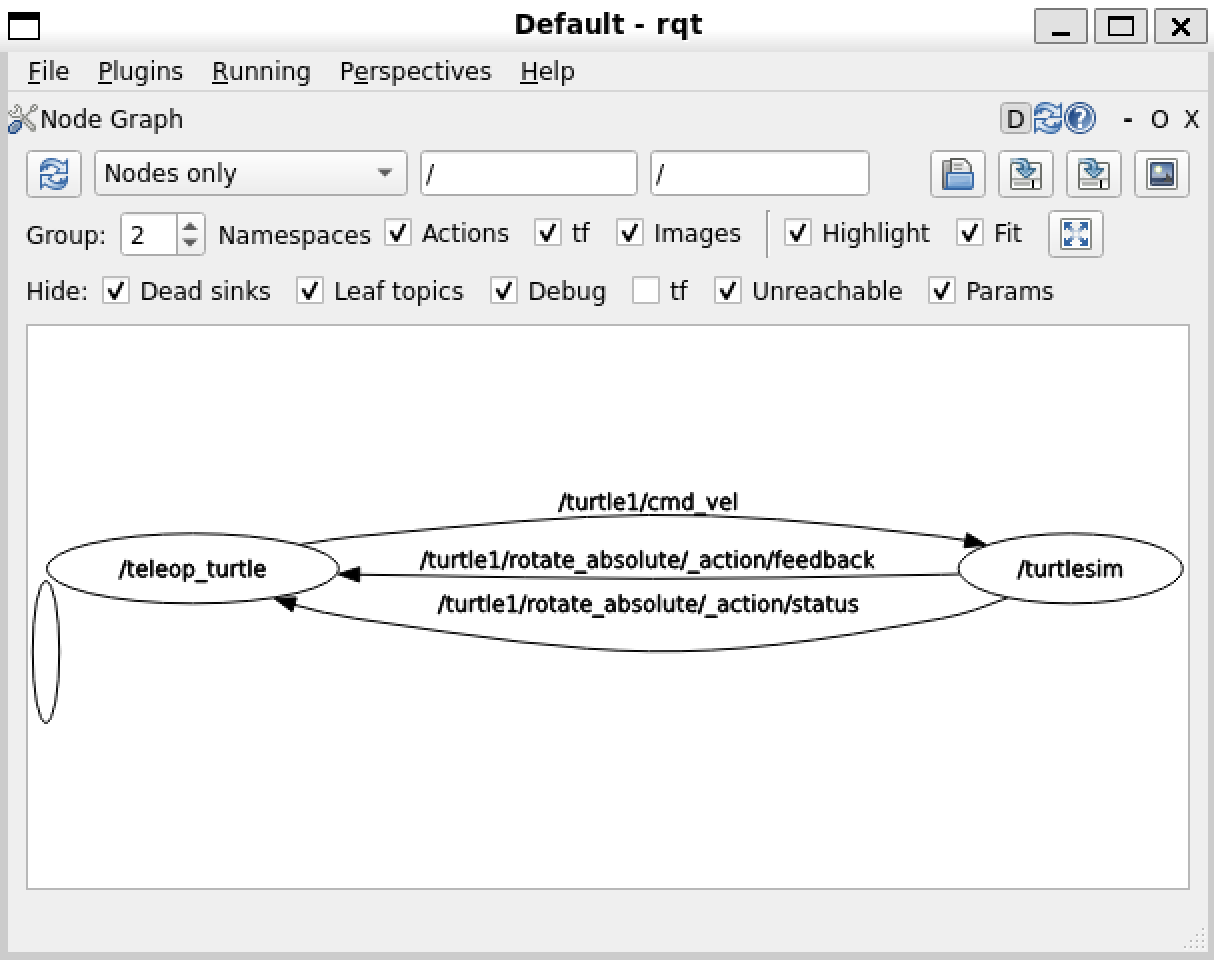Toggle the Images checkbox
This screenshot has width=1214, height=960.
click(x=631, y=233)
